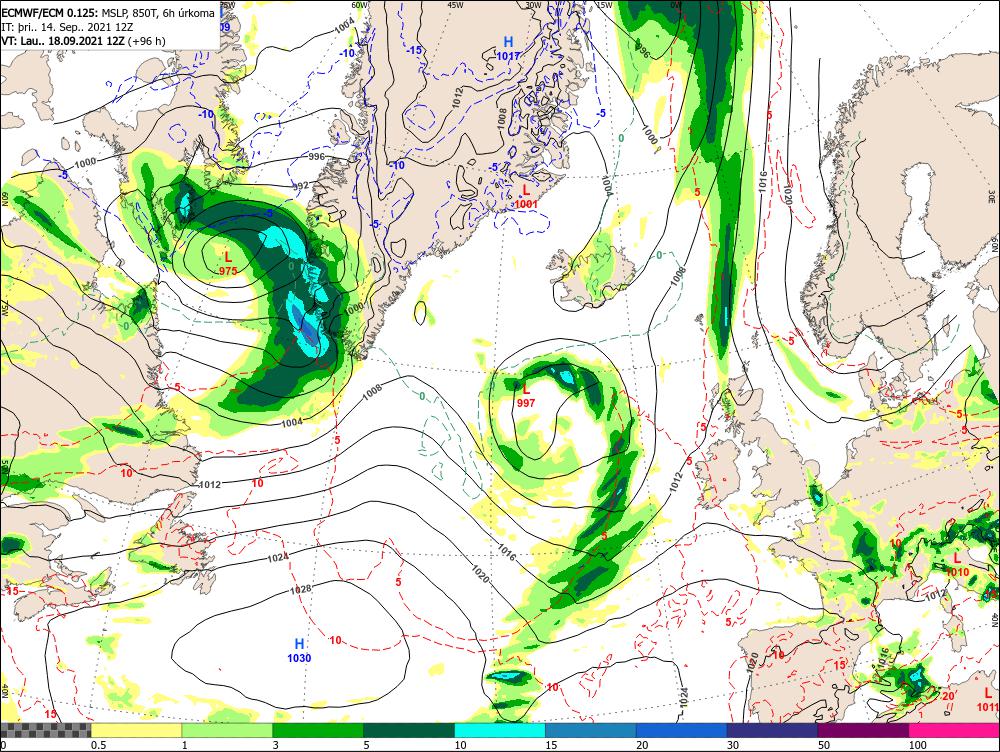Click the cyan 10–15 legend swatch
This screenshot has width=1000, height=752.
click(500, 730)
